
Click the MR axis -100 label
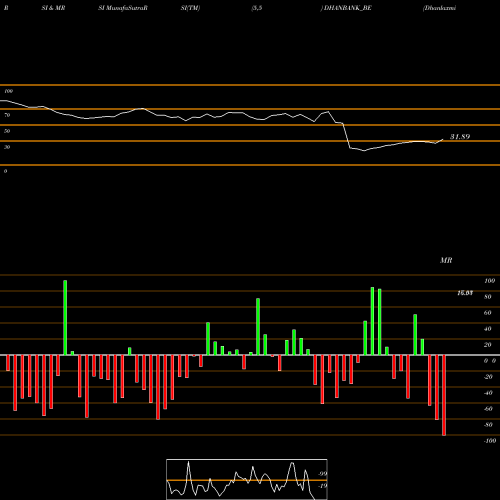(x=490, y=441)
